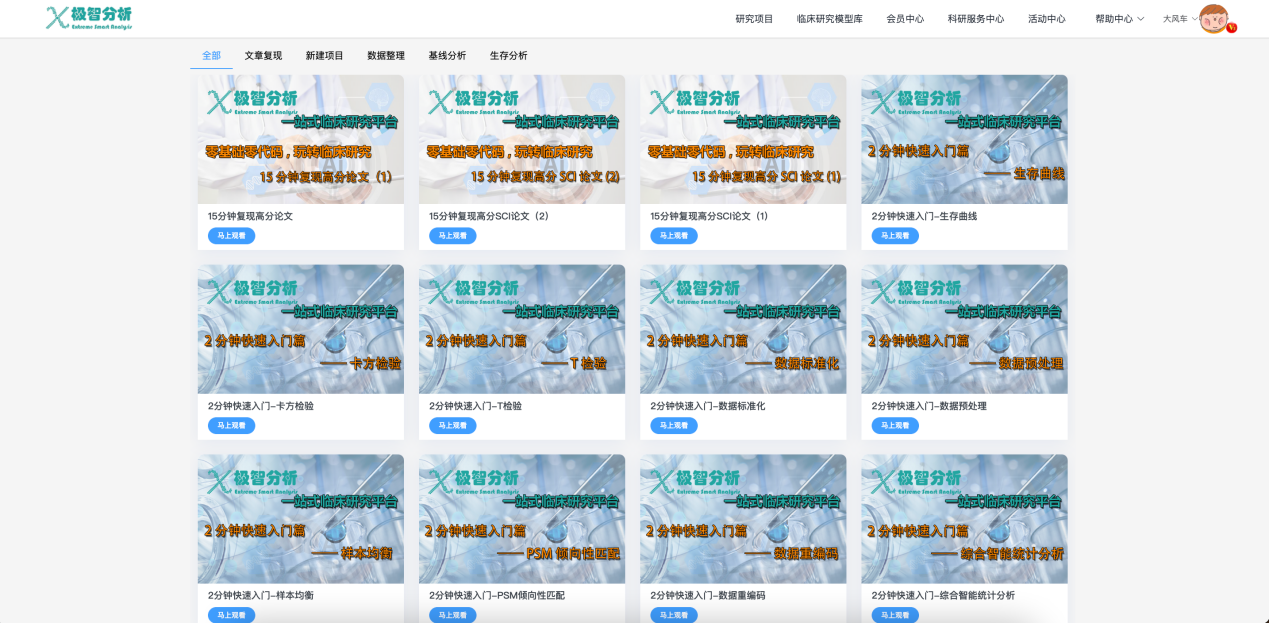Open 会员中心 in top navigation
Image resolution: width=1269 pixels, height=623 pixels.
pyautogui.click(x=905, y=19)
